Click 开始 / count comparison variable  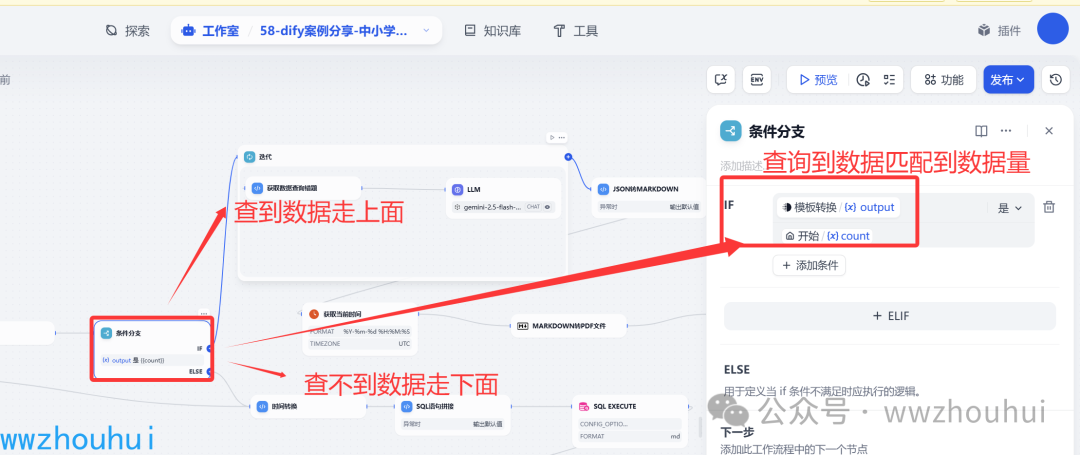pos(828,235)
